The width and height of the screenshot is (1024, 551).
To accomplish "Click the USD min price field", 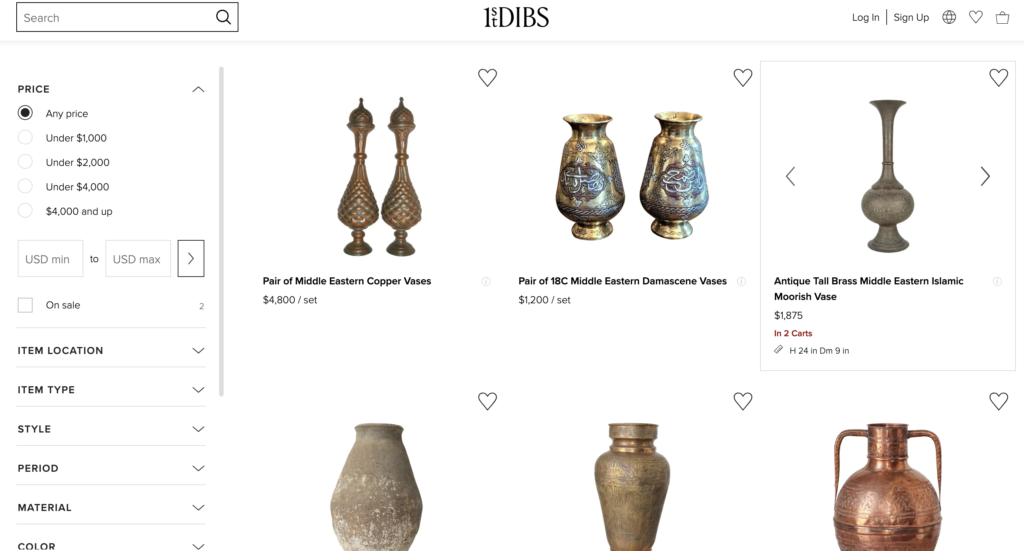I will (50, 259).
